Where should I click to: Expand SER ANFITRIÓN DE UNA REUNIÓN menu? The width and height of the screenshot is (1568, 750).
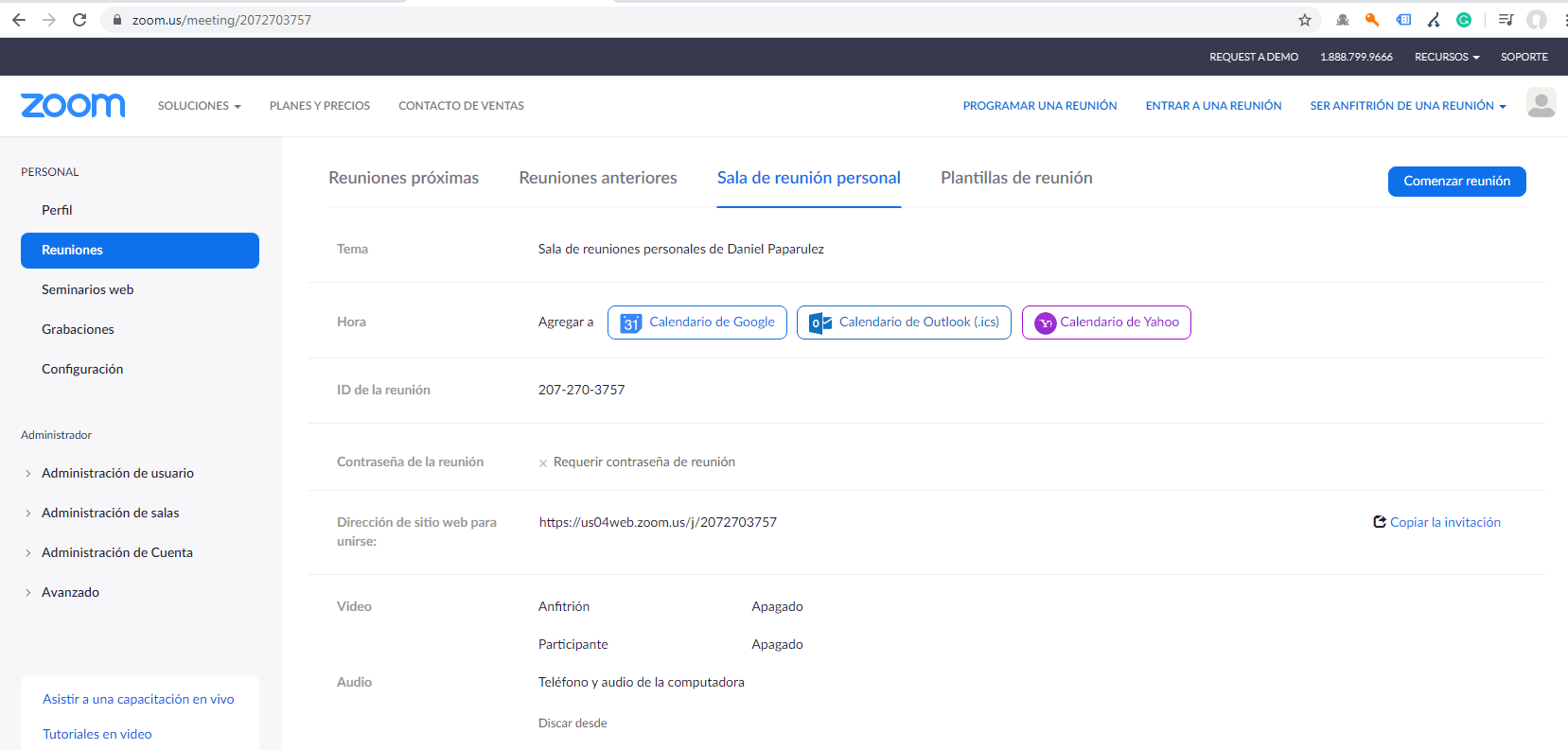[1408, 106]
